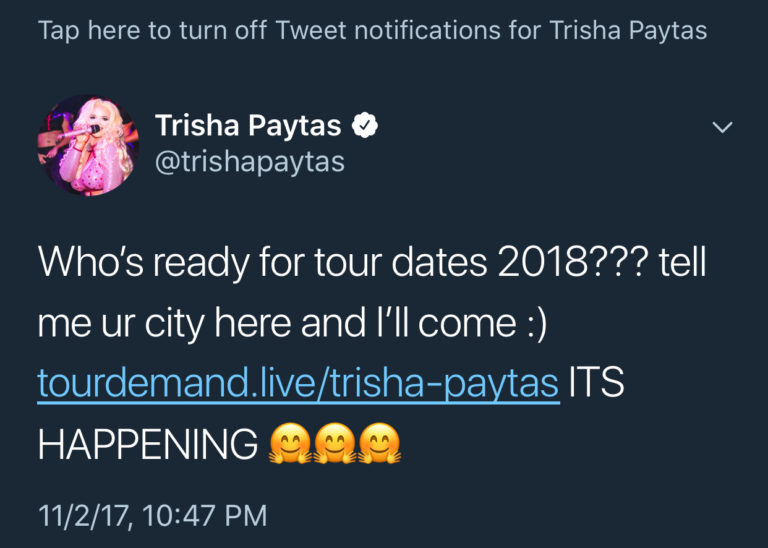Click the first hugging face emoji
Image resolution: width=768 pixels, height=548 pixels.
point(291,445)
